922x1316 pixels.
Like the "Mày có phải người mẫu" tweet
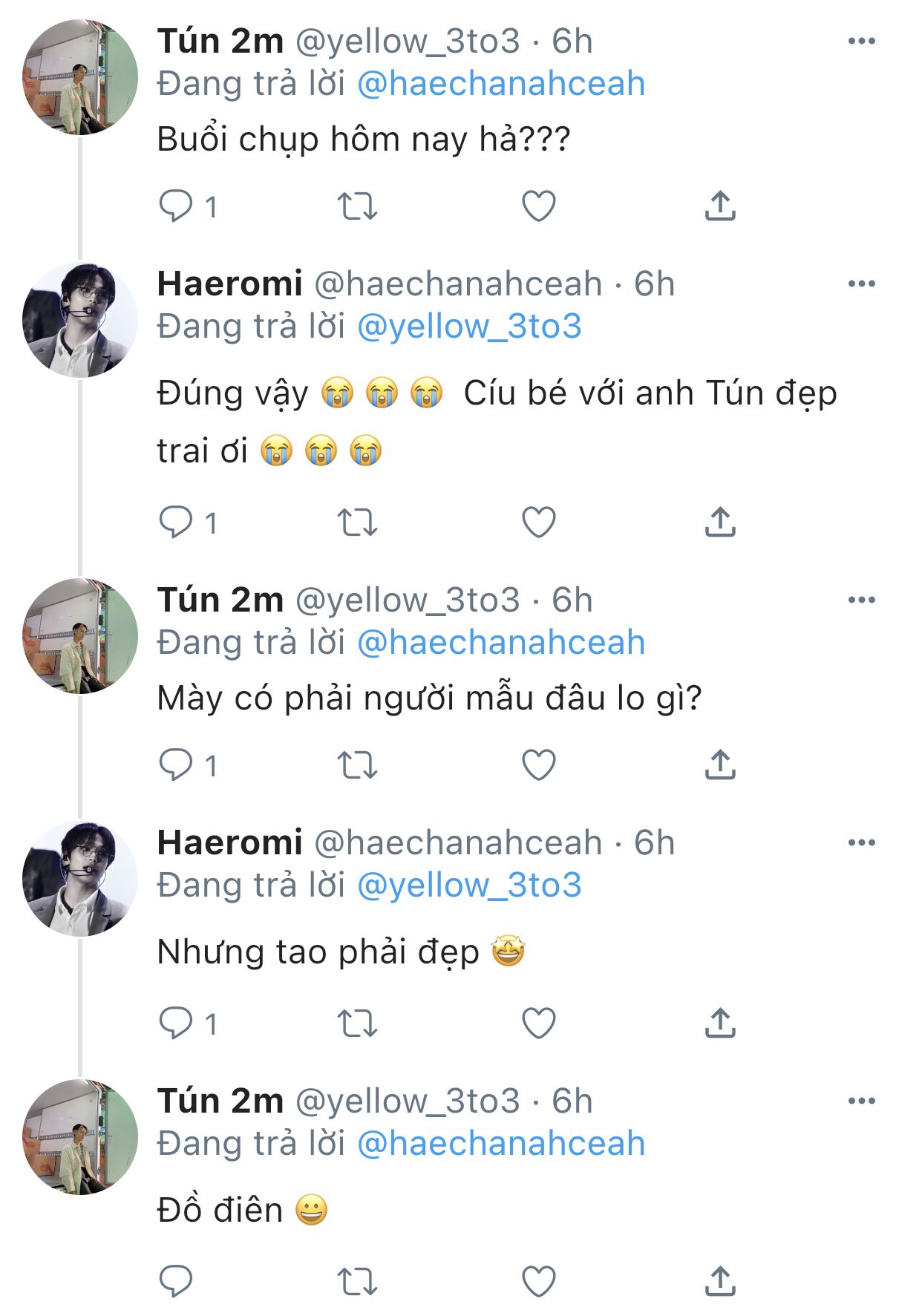(539, 765)
